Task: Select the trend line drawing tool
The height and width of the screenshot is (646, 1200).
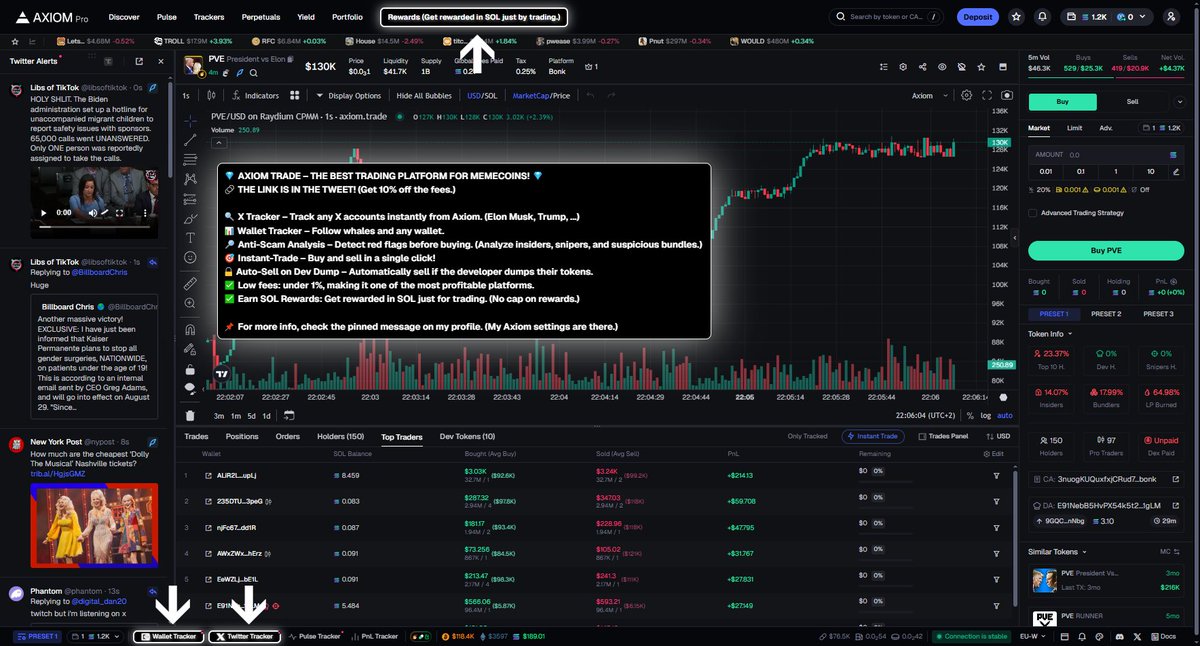Action: tap(190, 140)
